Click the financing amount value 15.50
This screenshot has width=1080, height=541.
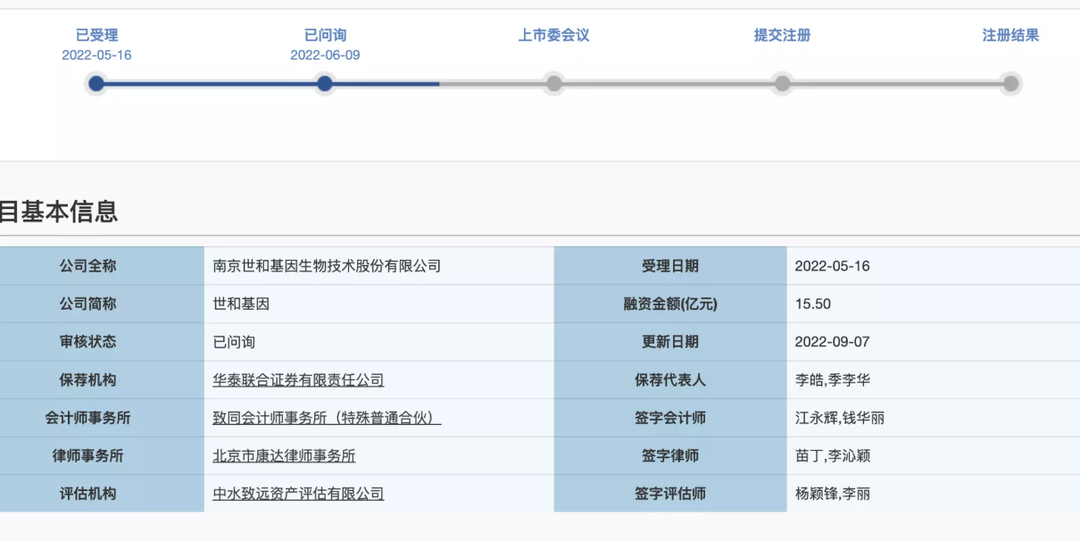pos(812,304)
